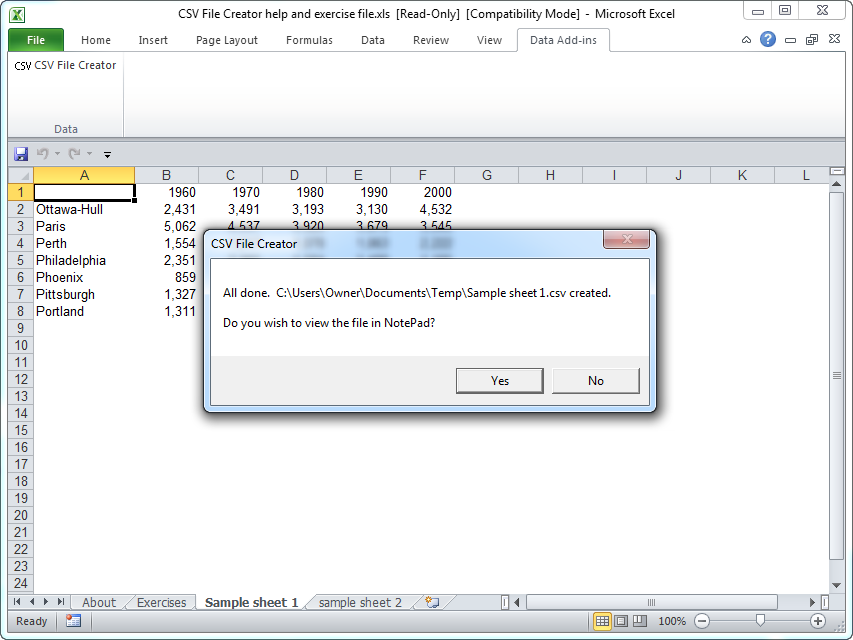
Task: Click the next sheet navigation arrow
Action: (46, 601)
